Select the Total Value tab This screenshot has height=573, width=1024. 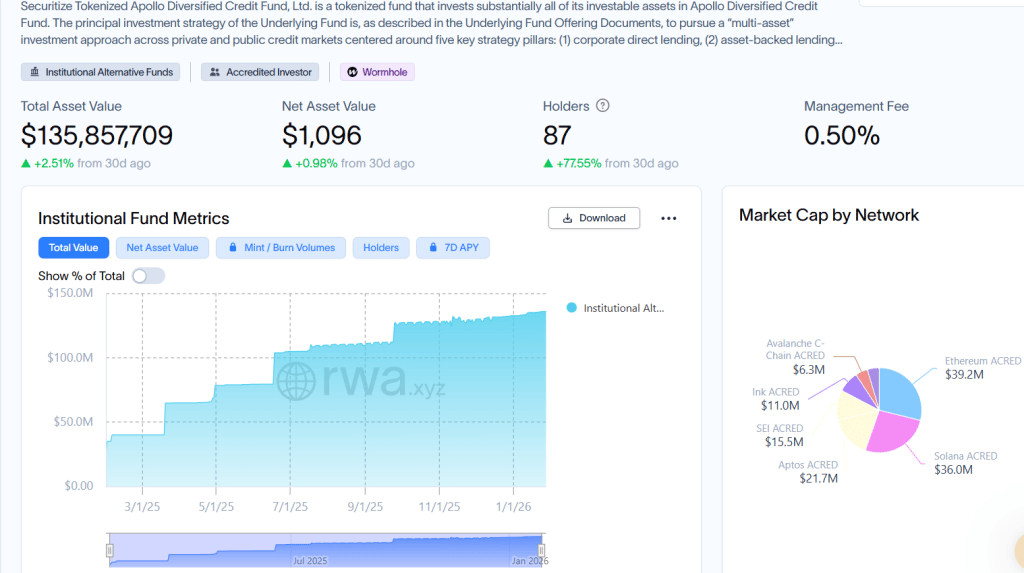pos(73,248)
